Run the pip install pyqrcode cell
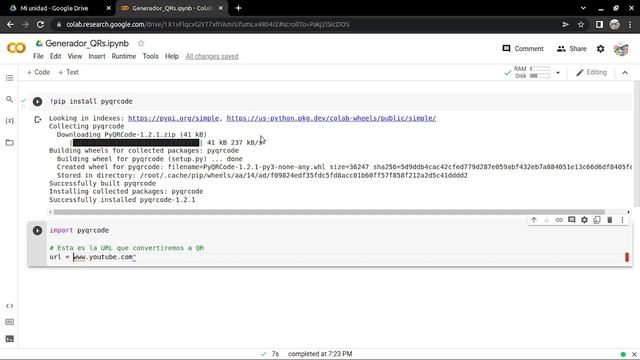This screenshot has width=640, height=360. pos(37,101)
